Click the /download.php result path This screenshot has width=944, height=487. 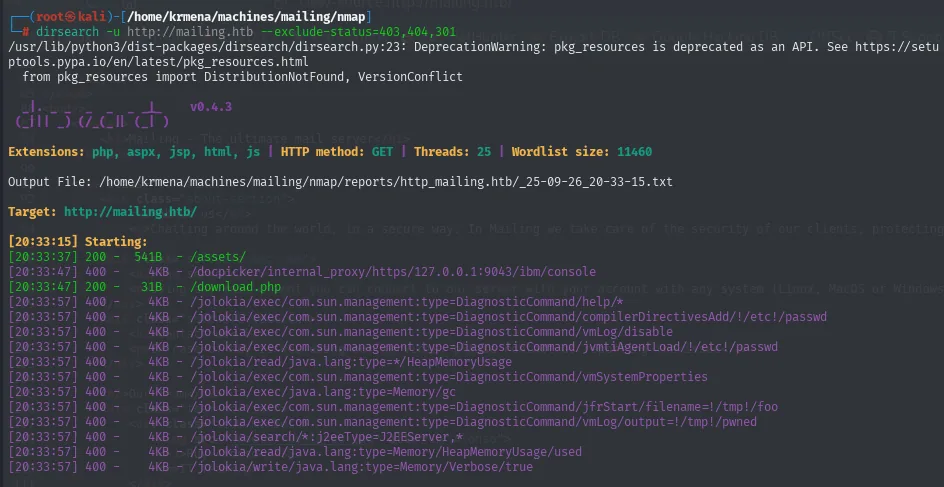(235, 287)
